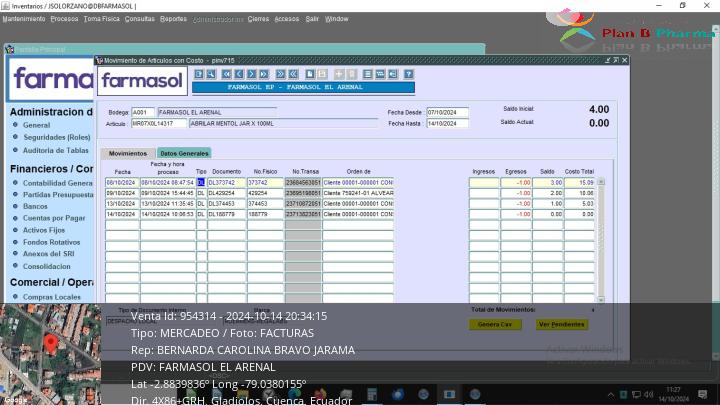The height and width of the screenshot is (405, 720).
Task: Open Cuentas por Pagar in sidebar
Action: point(54,218)
